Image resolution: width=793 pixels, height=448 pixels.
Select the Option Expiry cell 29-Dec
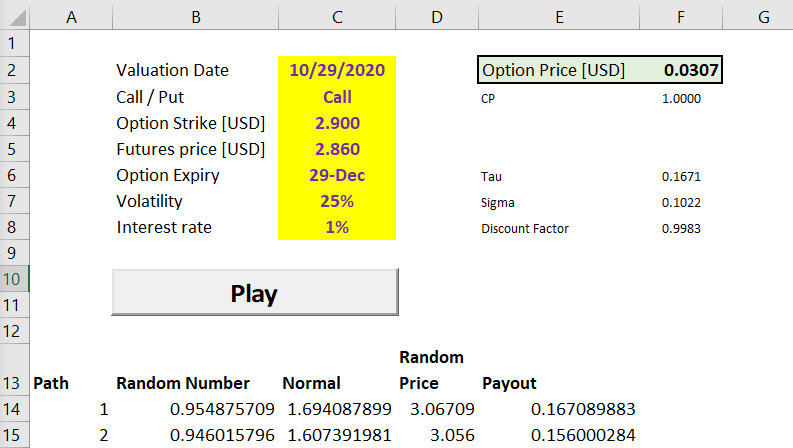[337, 175]
